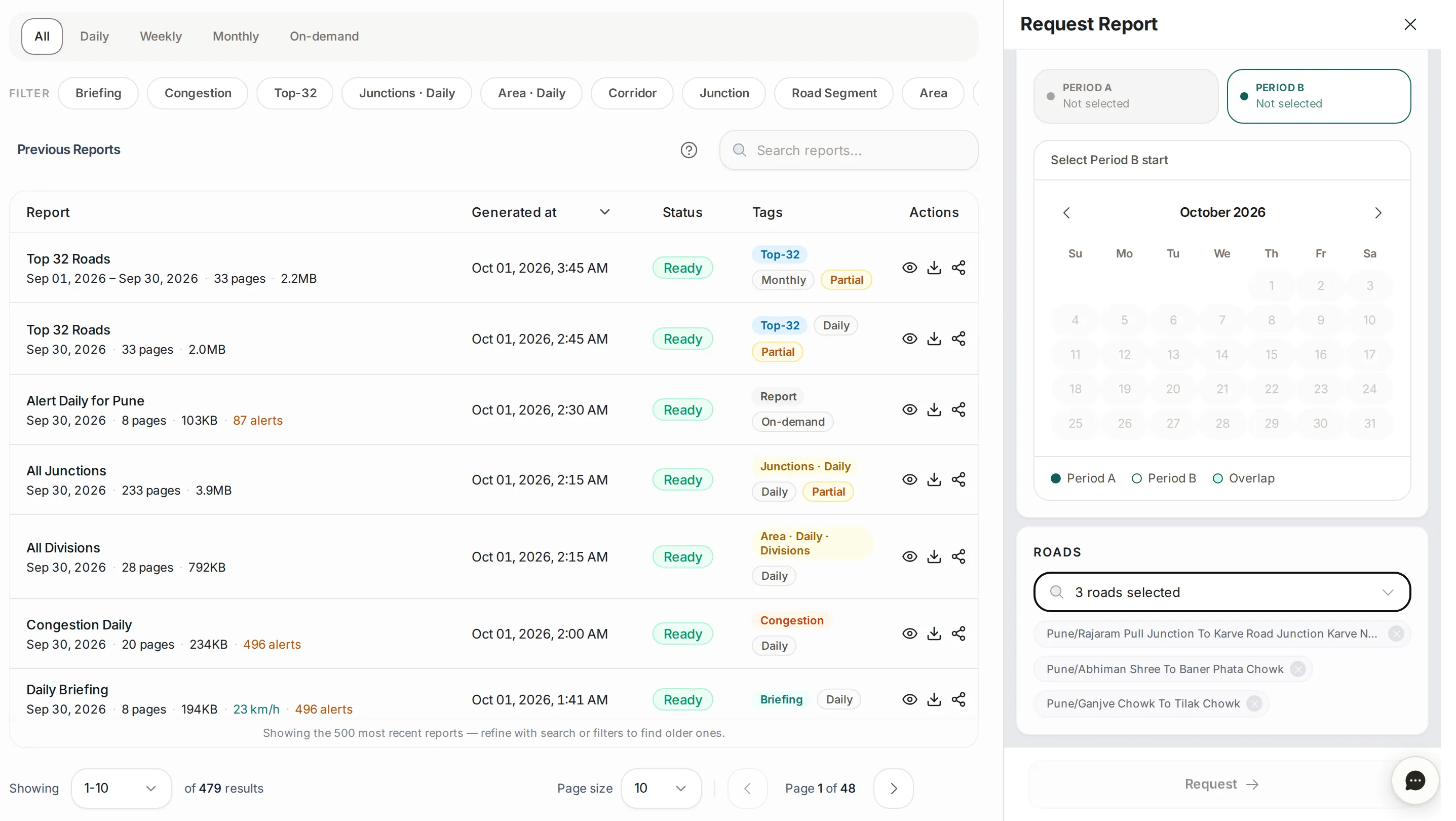The image size is (1456, 821).
Task: View the All Divisions report
Action: point(909,556)
